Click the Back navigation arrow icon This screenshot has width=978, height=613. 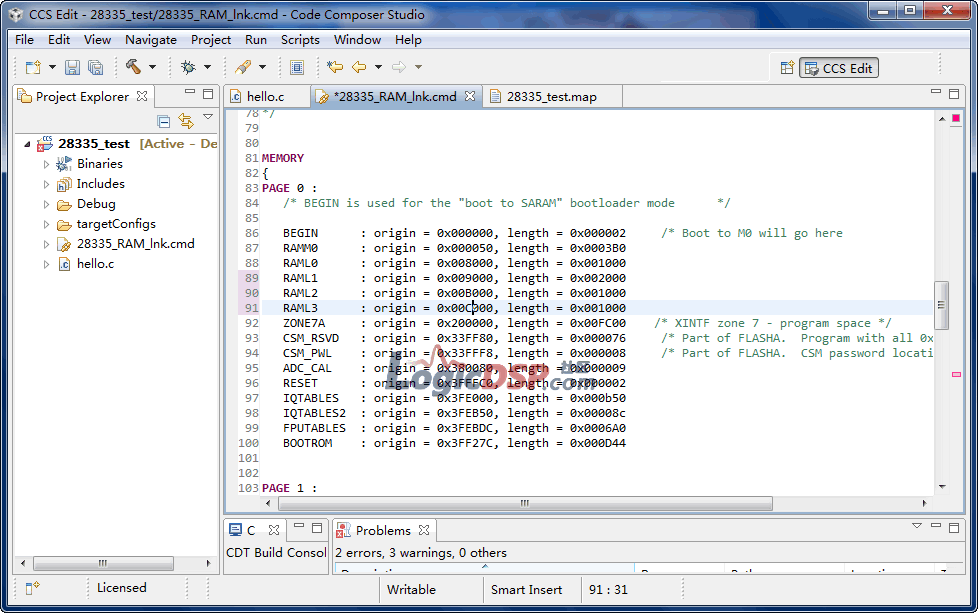click(x=359, y=67)
